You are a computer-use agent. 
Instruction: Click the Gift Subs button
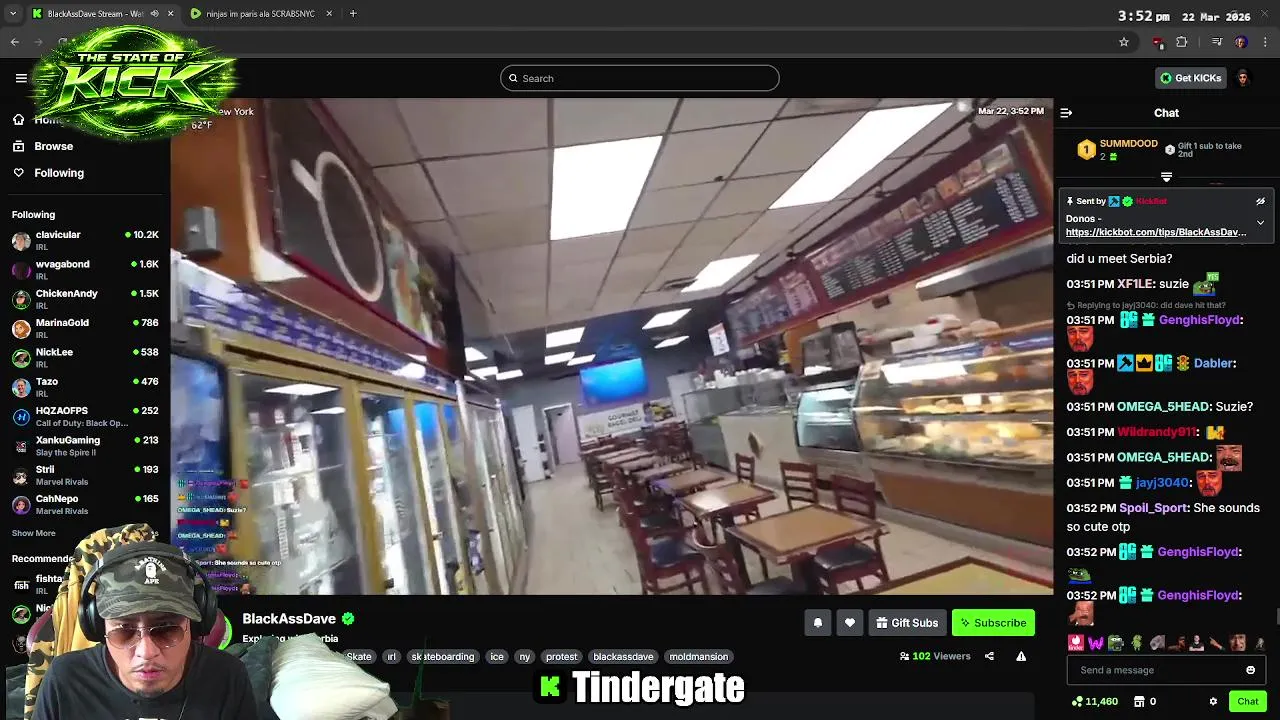click(907, 623)
